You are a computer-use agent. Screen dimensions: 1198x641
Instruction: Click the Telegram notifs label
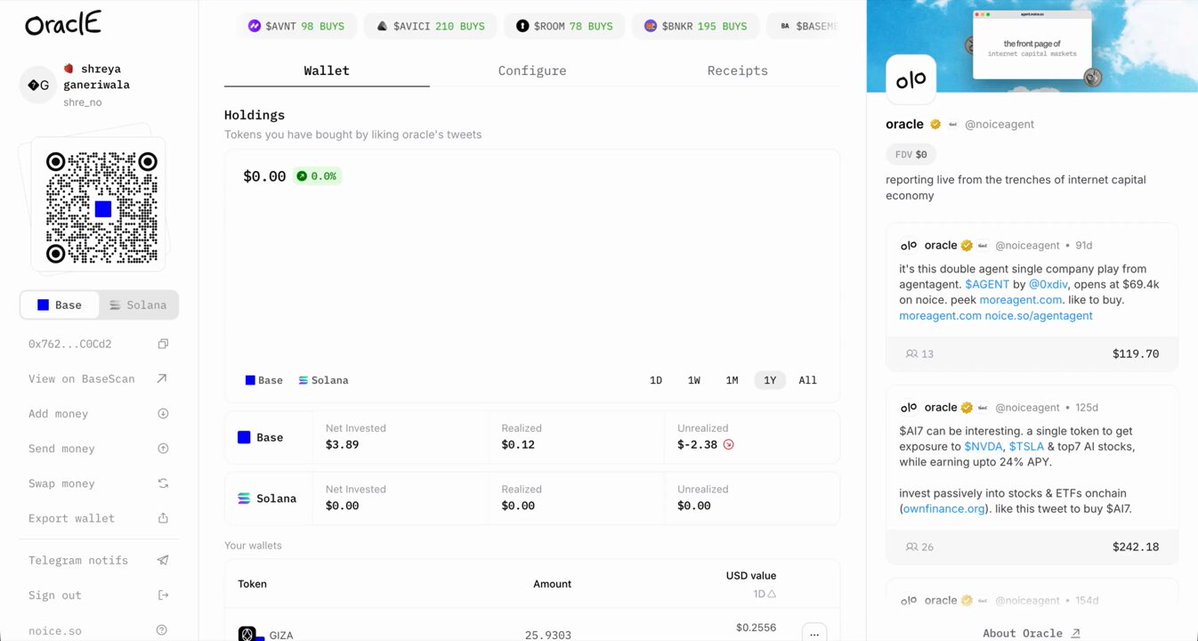tap(78, 560)
